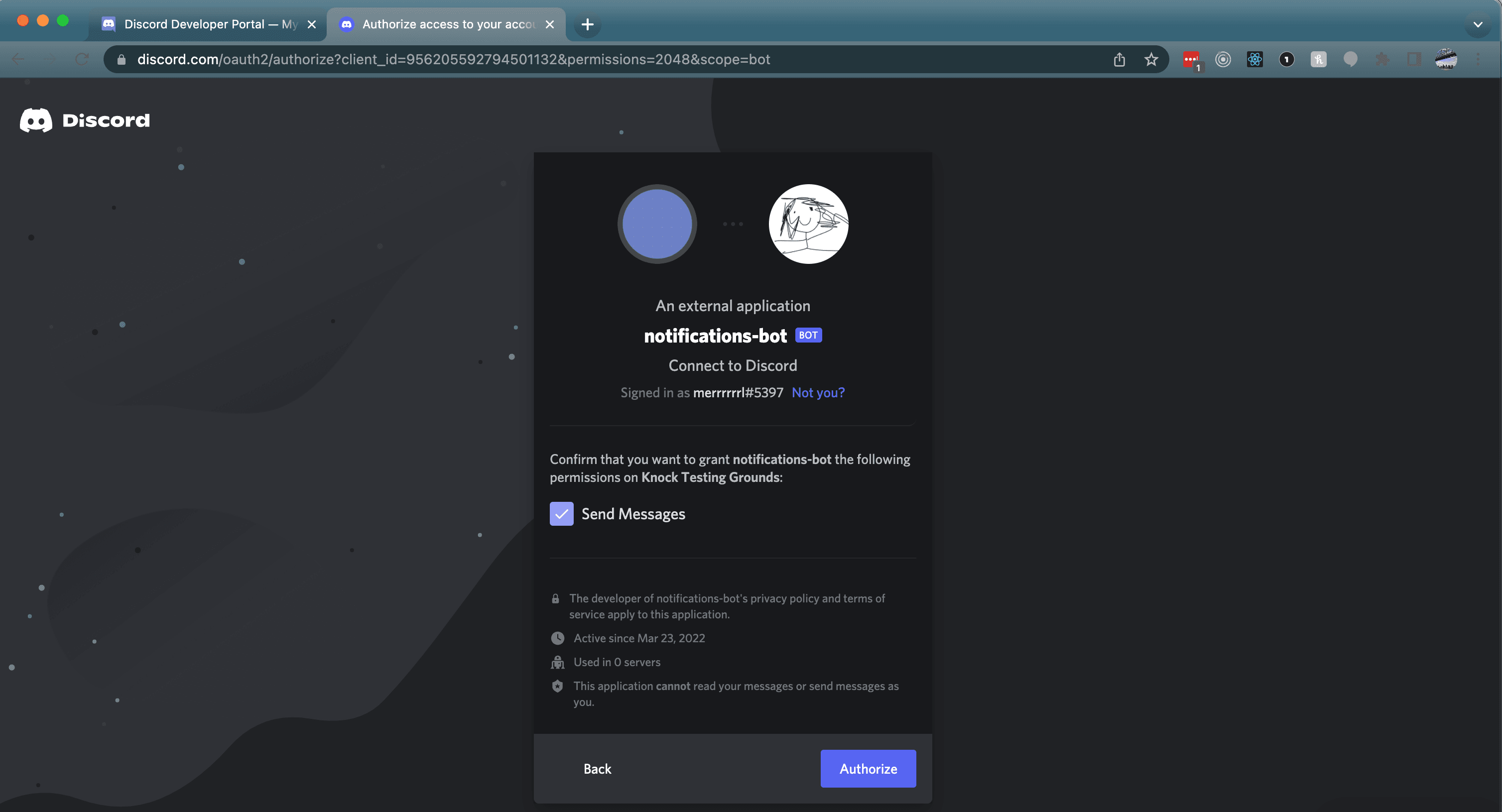The height and width of the screenshot is (812, 1502).
Task: Click the address bar to edit URL
Action: pyautogui.click(x=583, y=59)
